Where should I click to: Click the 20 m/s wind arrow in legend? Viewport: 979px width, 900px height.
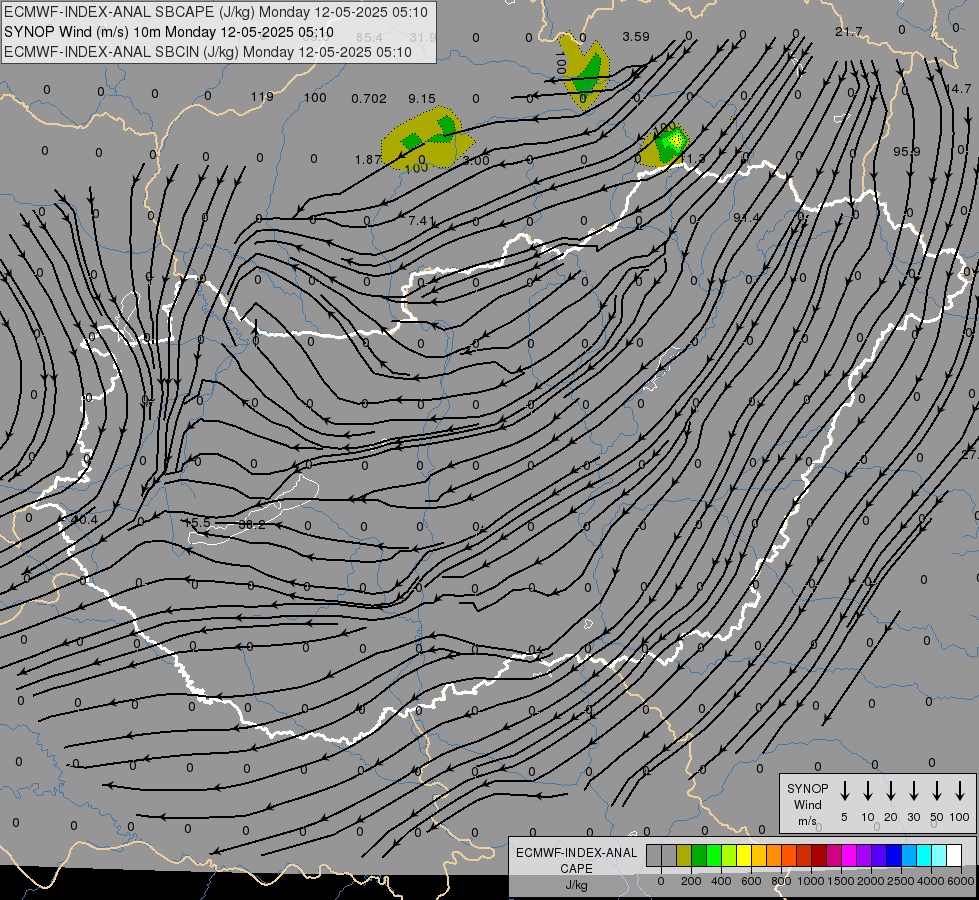[x=891, y=791]
